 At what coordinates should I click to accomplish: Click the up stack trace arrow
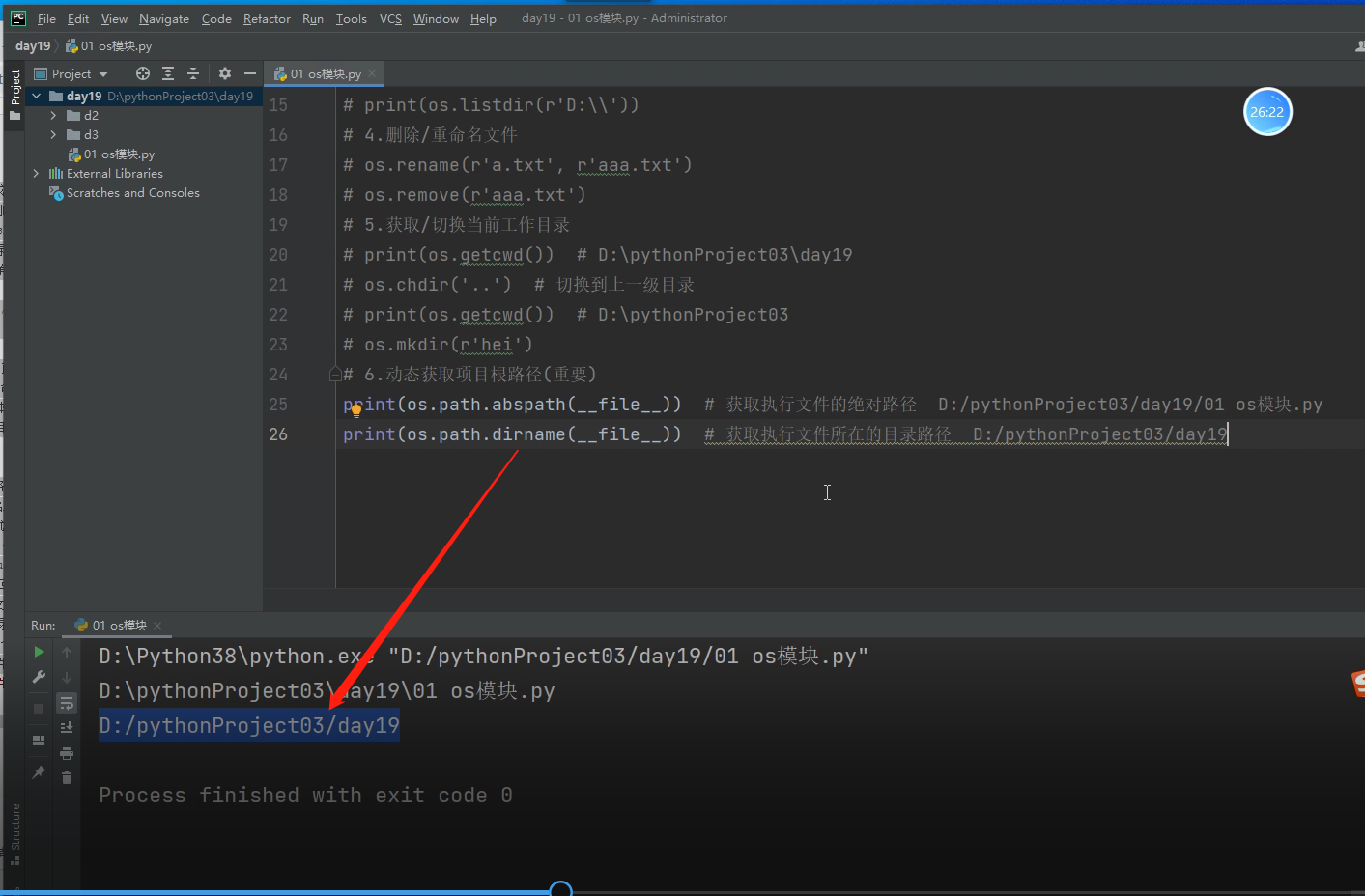pyautogui.click(x=67, y=653)
